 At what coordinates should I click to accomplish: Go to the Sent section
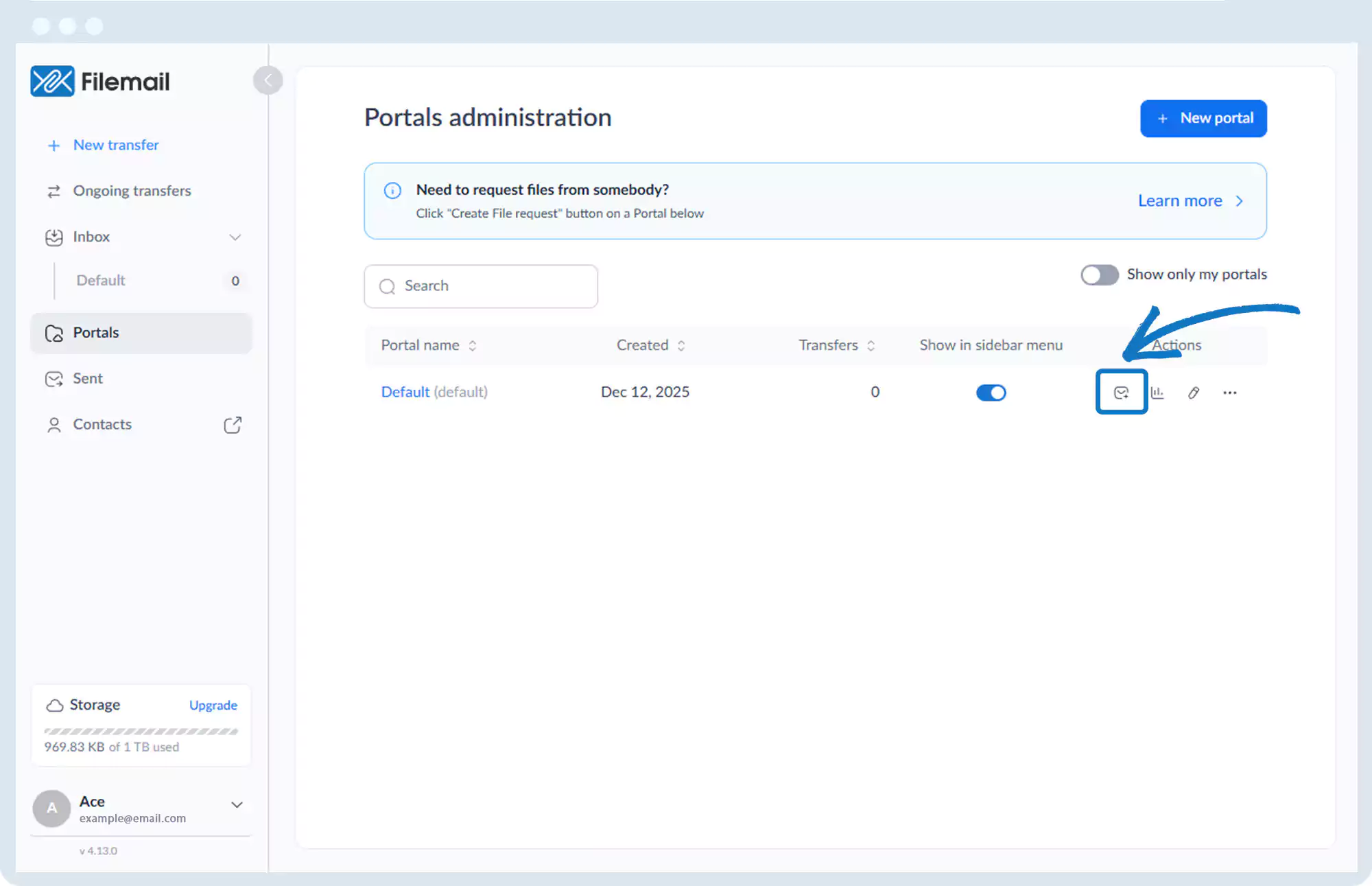click(x=88, y=379)
